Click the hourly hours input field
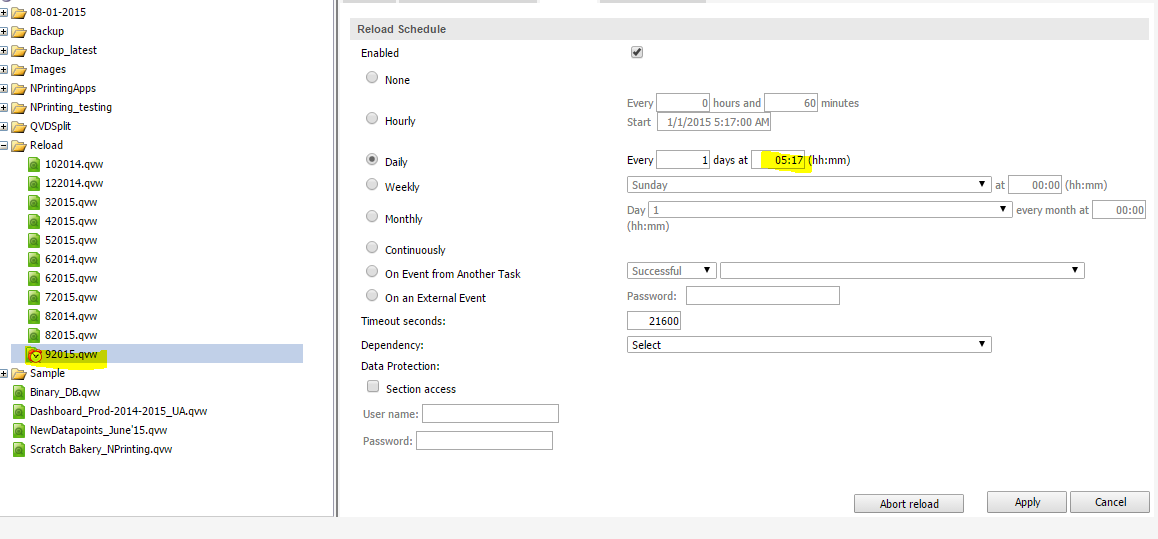1158x539 pixels. 684,103
